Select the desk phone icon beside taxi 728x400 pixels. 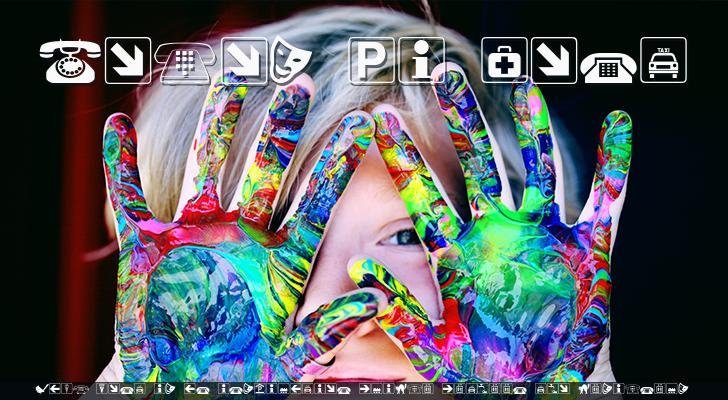[608, 64]
